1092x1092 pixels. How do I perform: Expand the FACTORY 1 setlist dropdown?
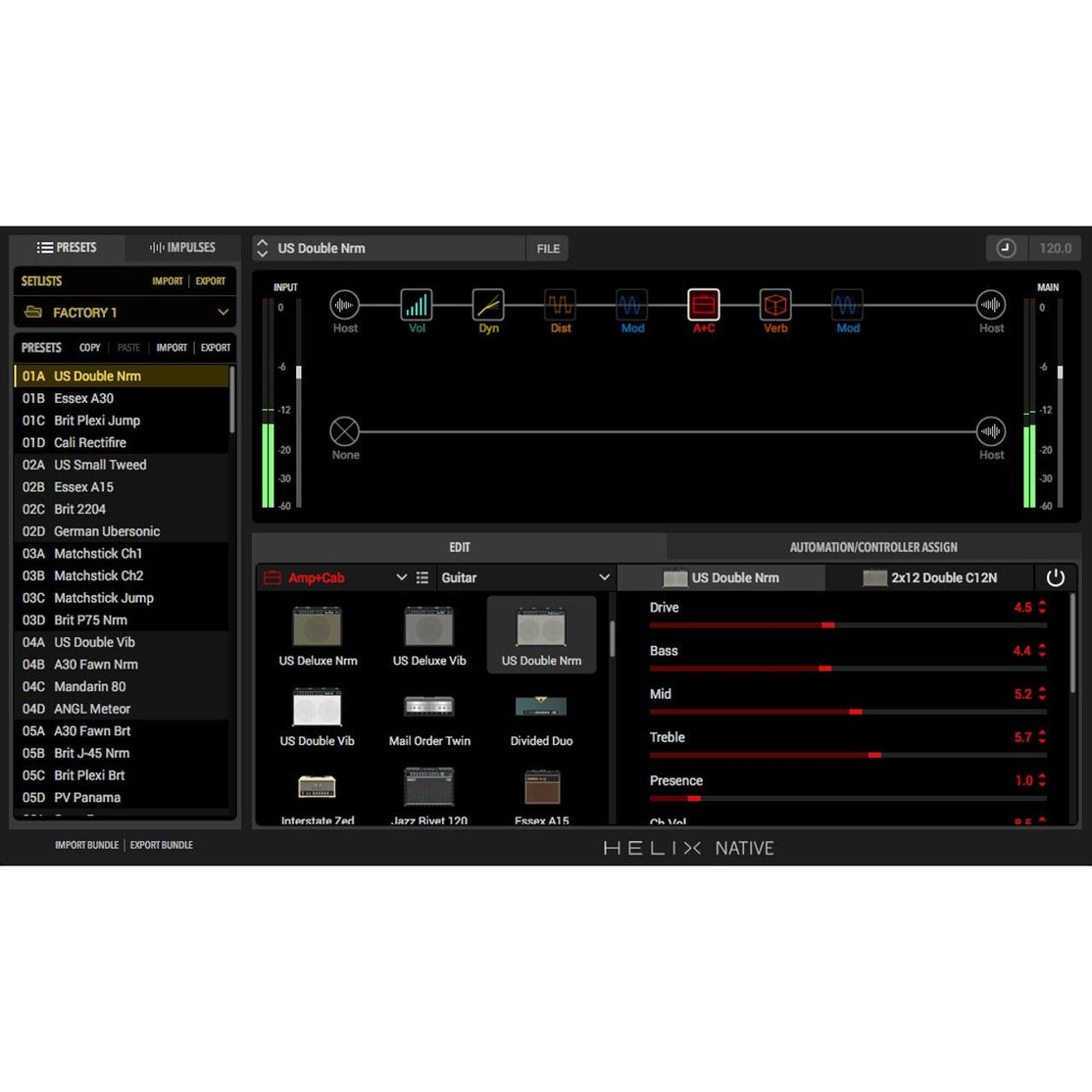[124, 312]
